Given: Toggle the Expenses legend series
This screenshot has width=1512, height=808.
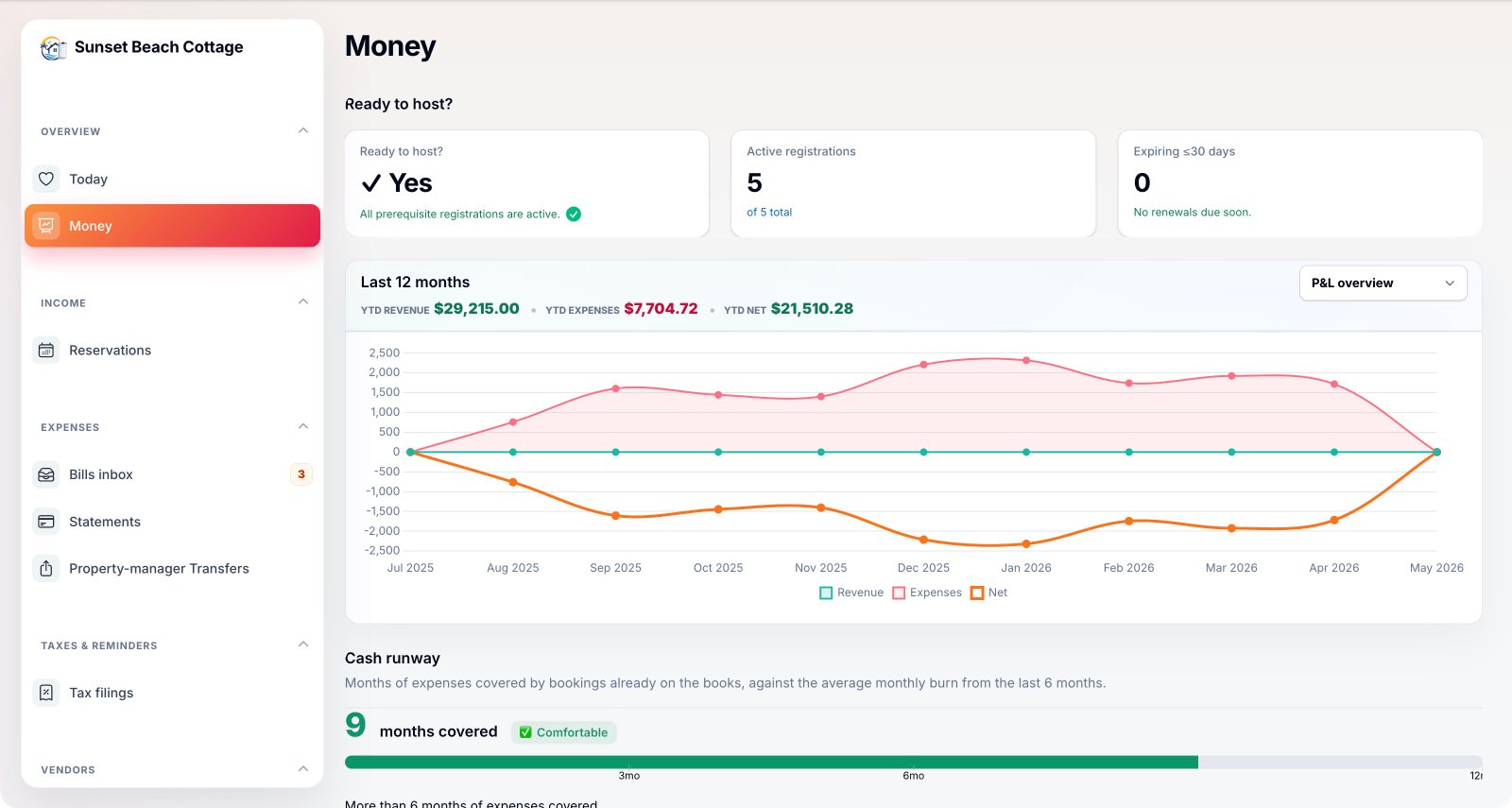Looking at the screenshot, I should pyautogui.click(x=927, y=593).
